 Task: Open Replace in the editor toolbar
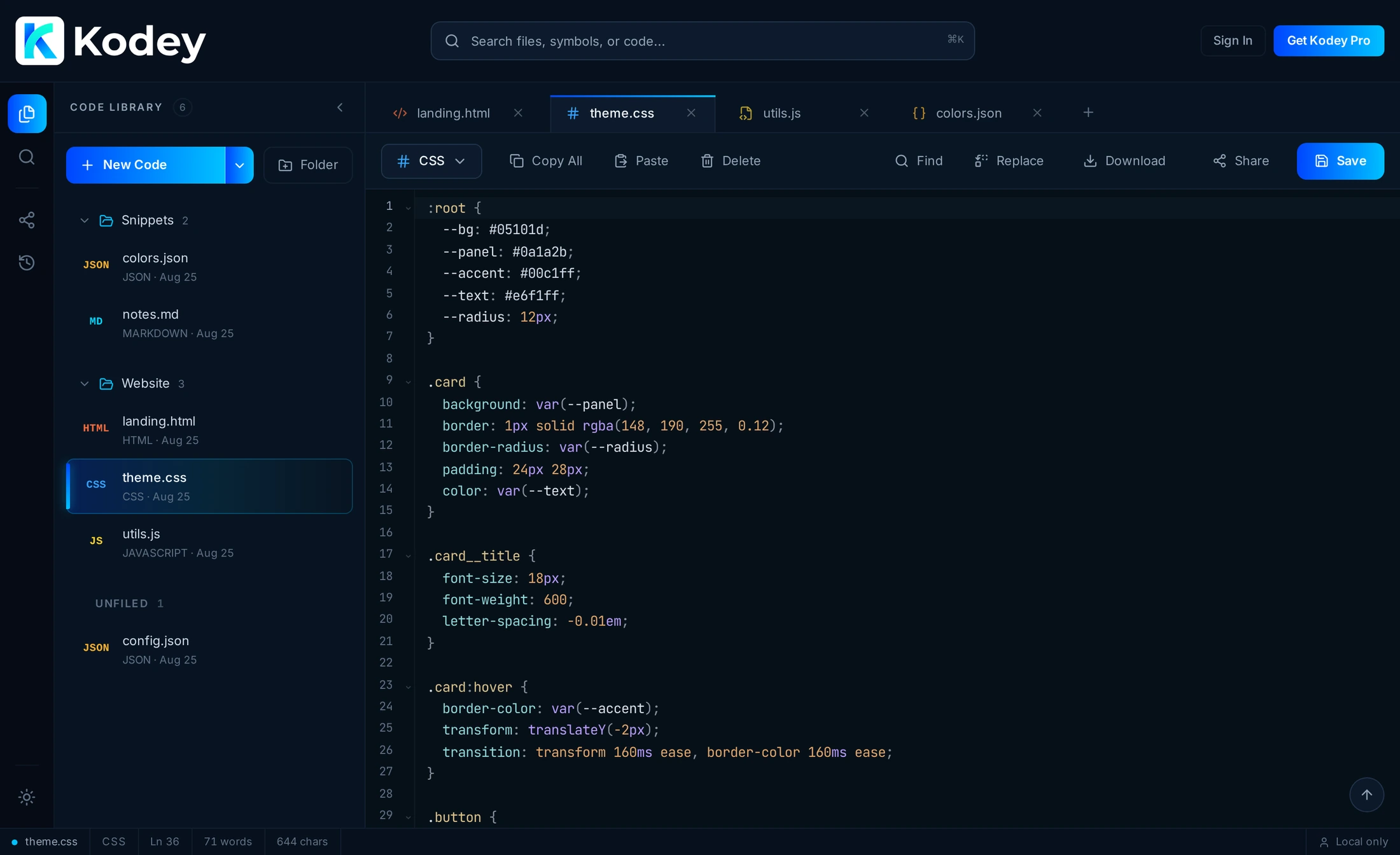[x=1009, y=161]
